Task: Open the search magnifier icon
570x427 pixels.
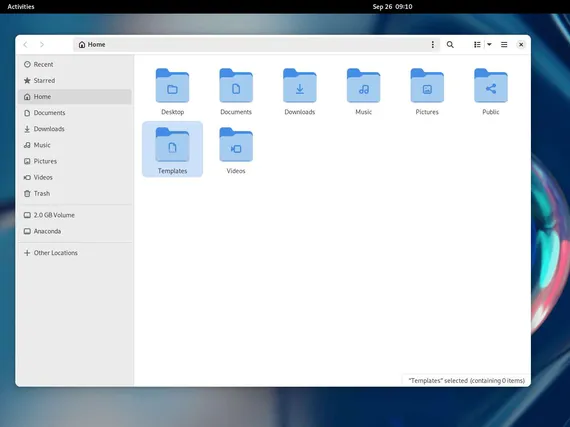Action: 450,44
